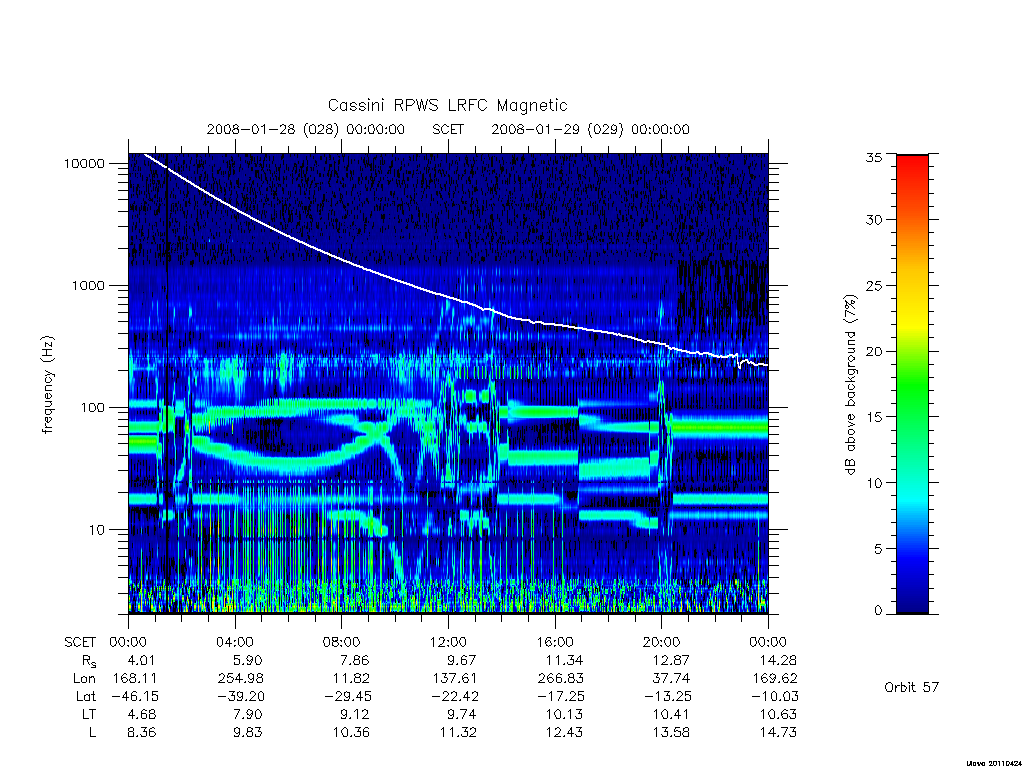Click the LT value 10.63

[x=778, y=714]
